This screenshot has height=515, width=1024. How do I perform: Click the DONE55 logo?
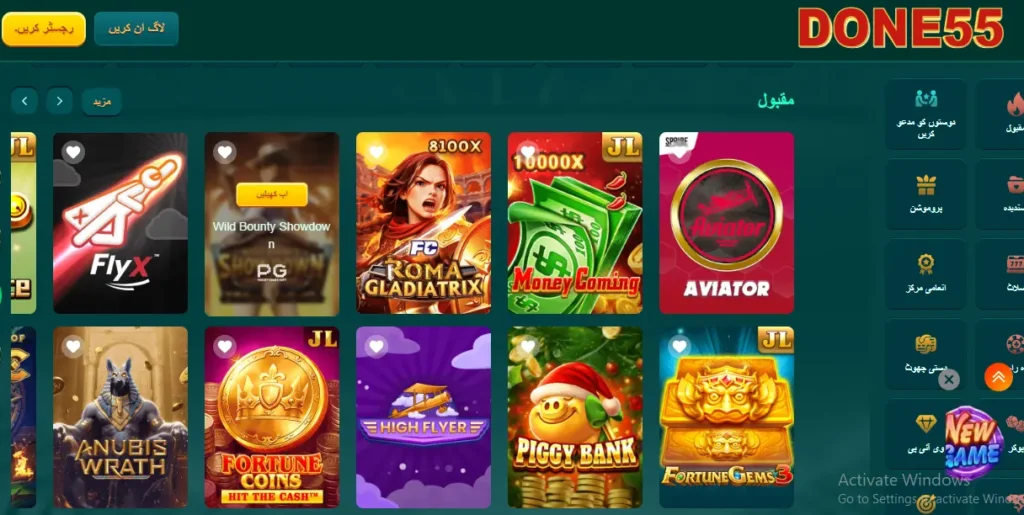(901, 29)
